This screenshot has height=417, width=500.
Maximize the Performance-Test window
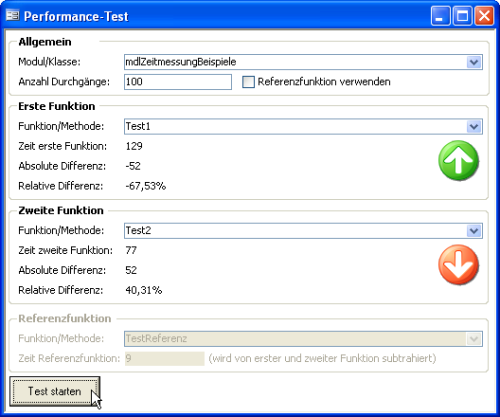click(x=462, y=16)
